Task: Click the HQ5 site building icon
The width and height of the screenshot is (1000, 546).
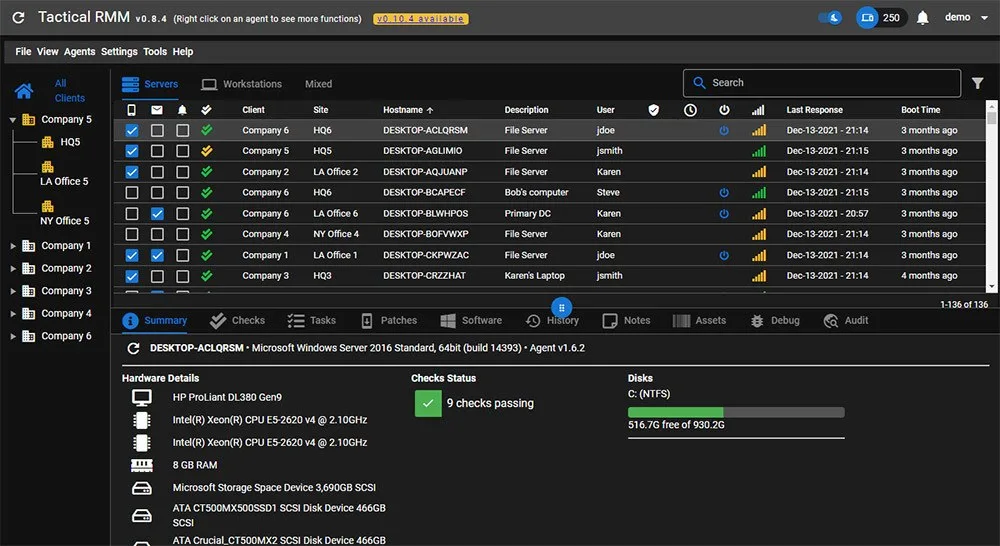Action: click(x=47, y=142)
